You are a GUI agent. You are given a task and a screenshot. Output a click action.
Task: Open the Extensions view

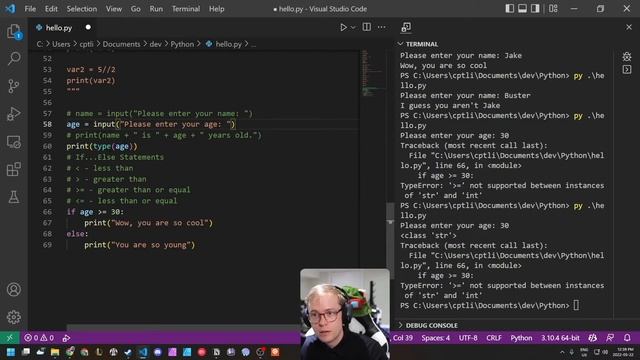tap(13, 169)
